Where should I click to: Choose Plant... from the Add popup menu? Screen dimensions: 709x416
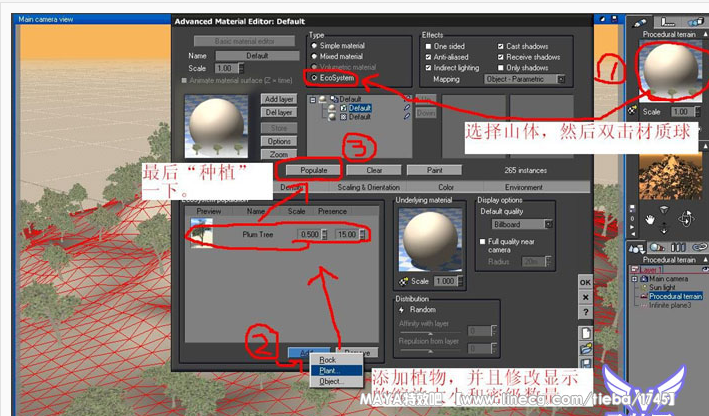pyautogui.click(x=329, y=370)
